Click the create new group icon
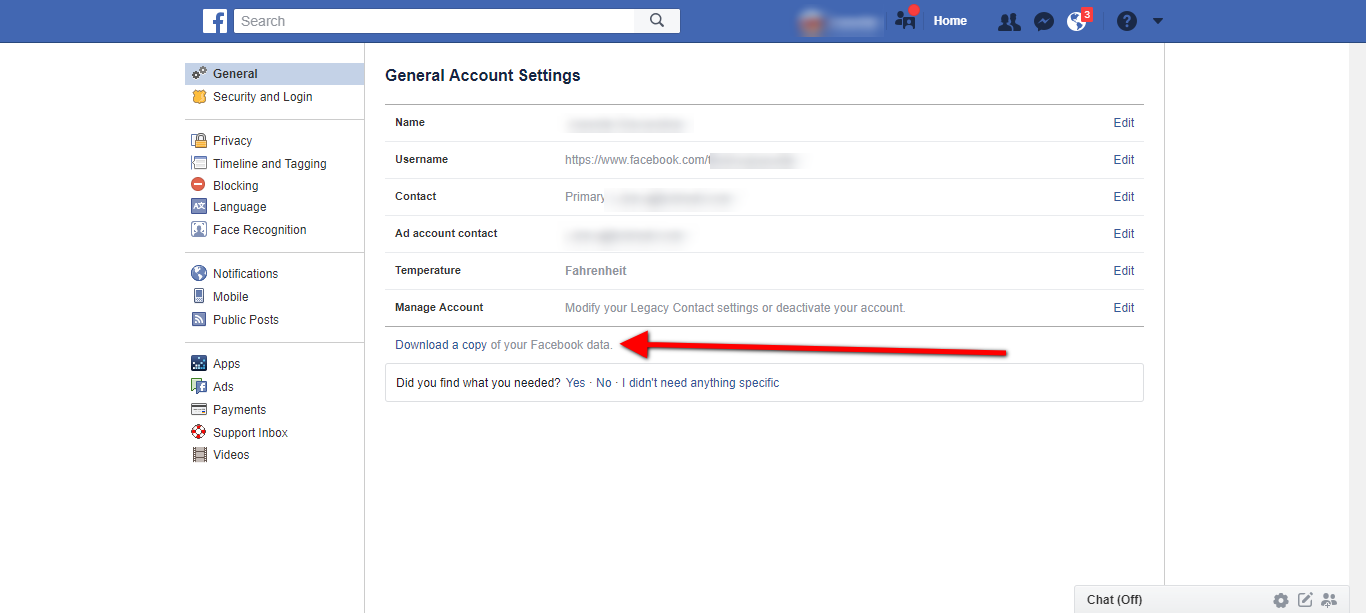Viewport: 1366px width, 613px height. pos(1329,600)
